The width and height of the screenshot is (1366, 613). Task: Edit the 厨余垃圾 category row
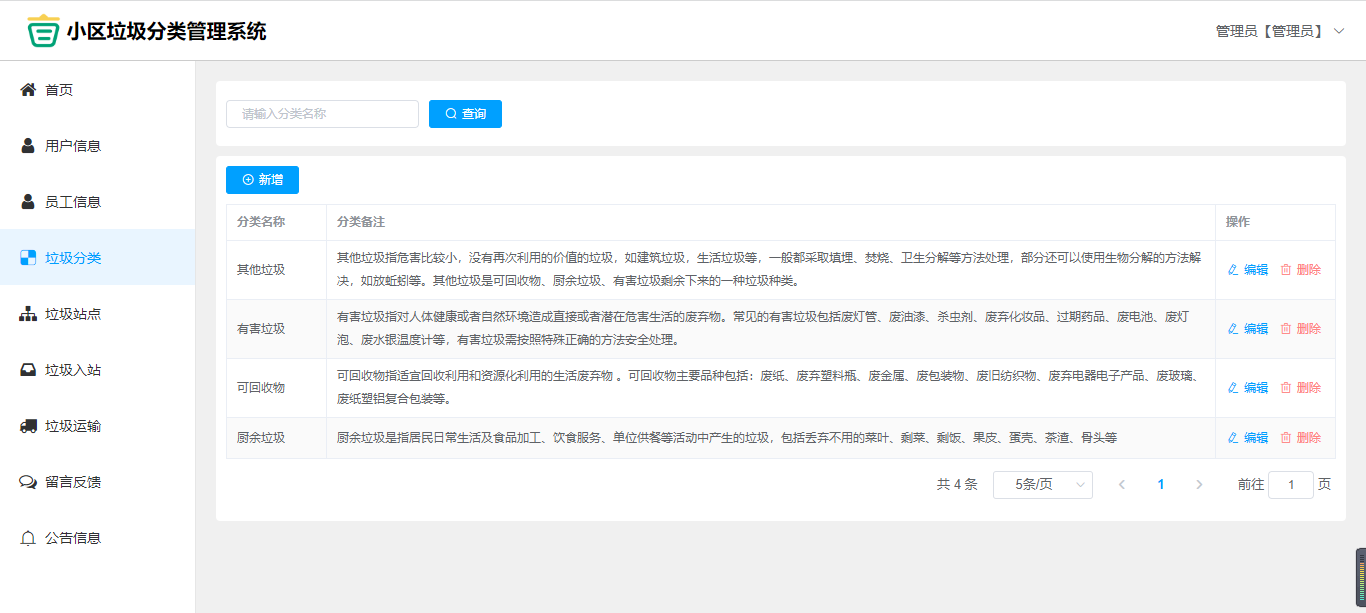coord(1247,438)
